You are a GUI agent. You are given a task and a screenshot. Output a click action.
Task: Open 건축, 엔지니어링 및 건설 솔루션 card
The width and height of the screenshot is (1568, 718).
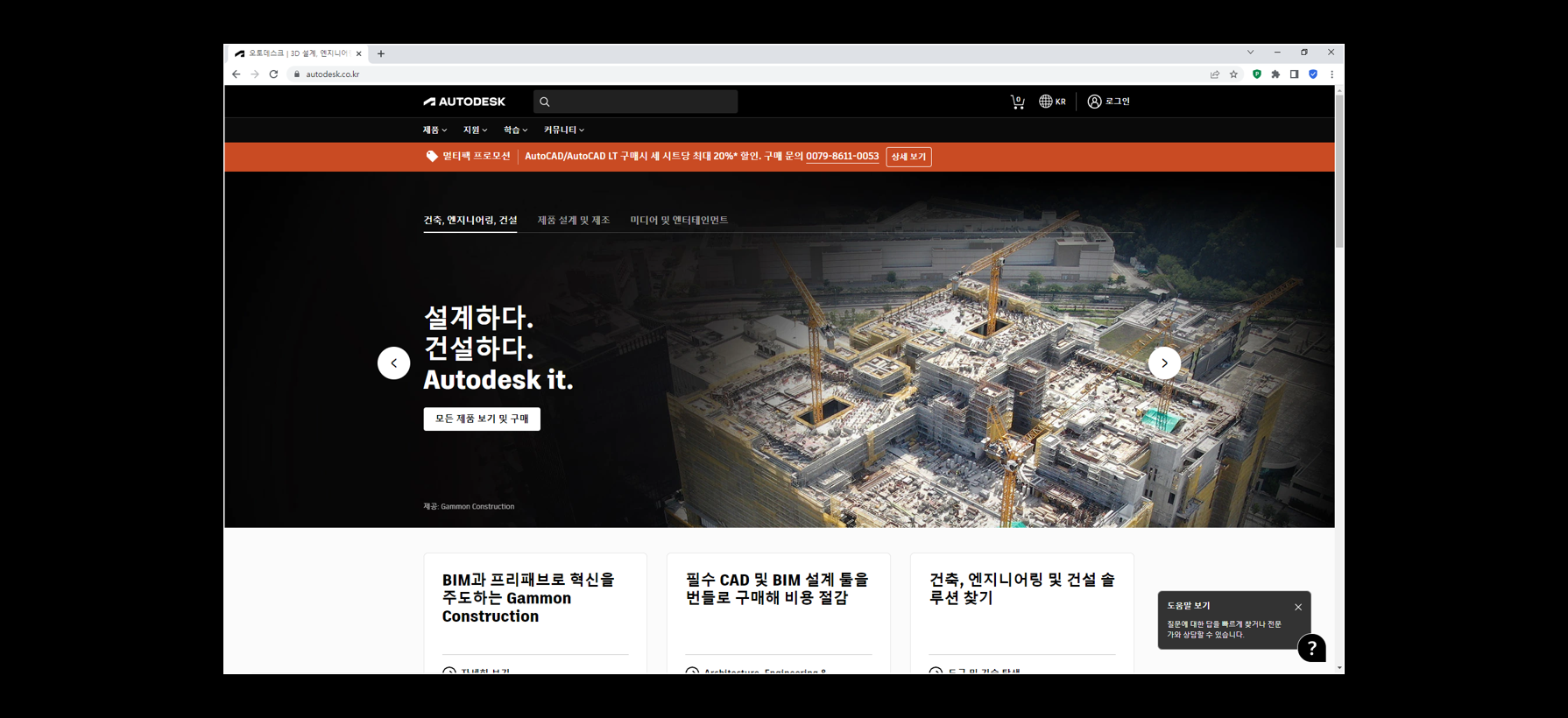pyautogui.click(x=1021, y=613)
